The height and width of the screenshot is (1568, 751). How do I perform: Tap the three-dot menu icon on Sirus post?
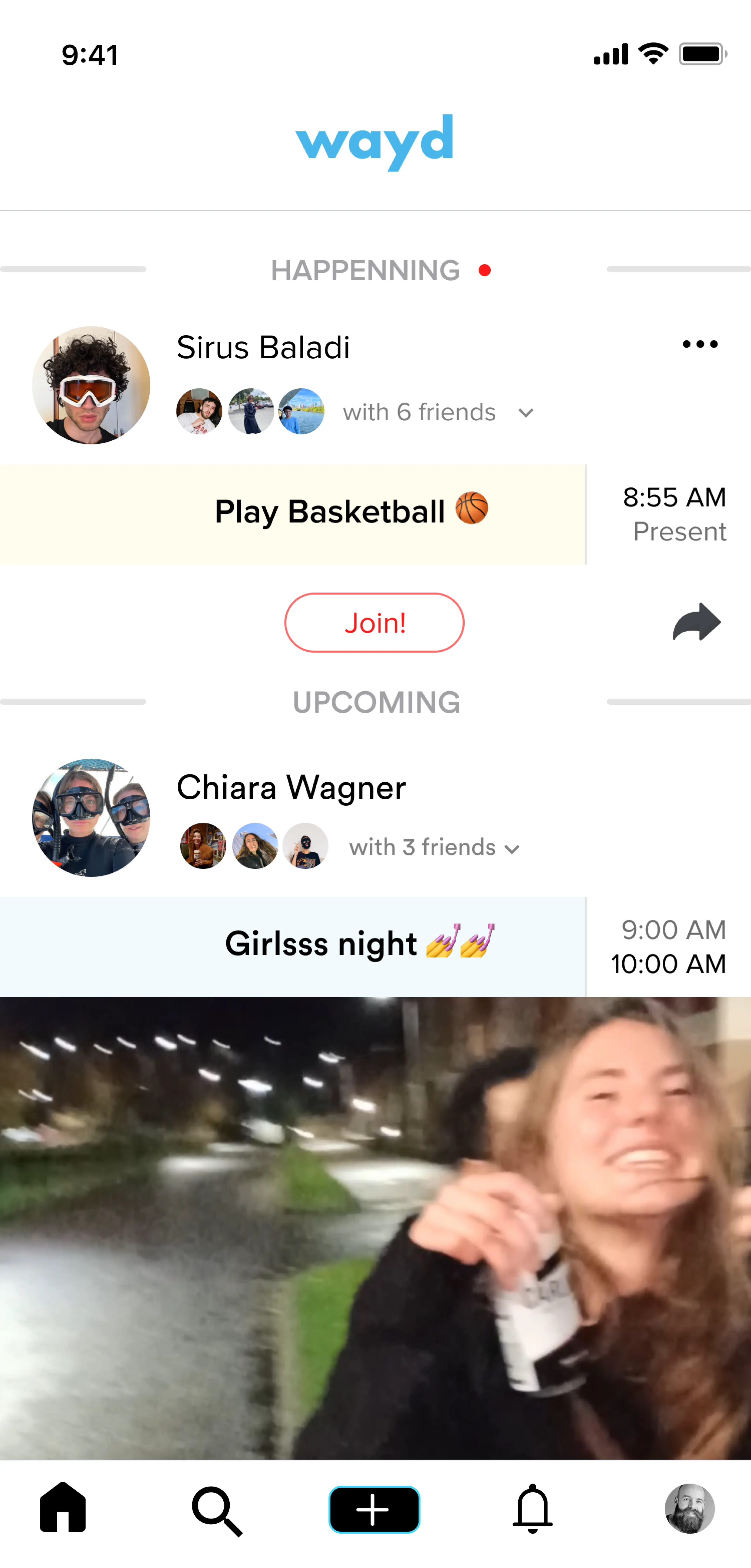click(x=700, y=344)
